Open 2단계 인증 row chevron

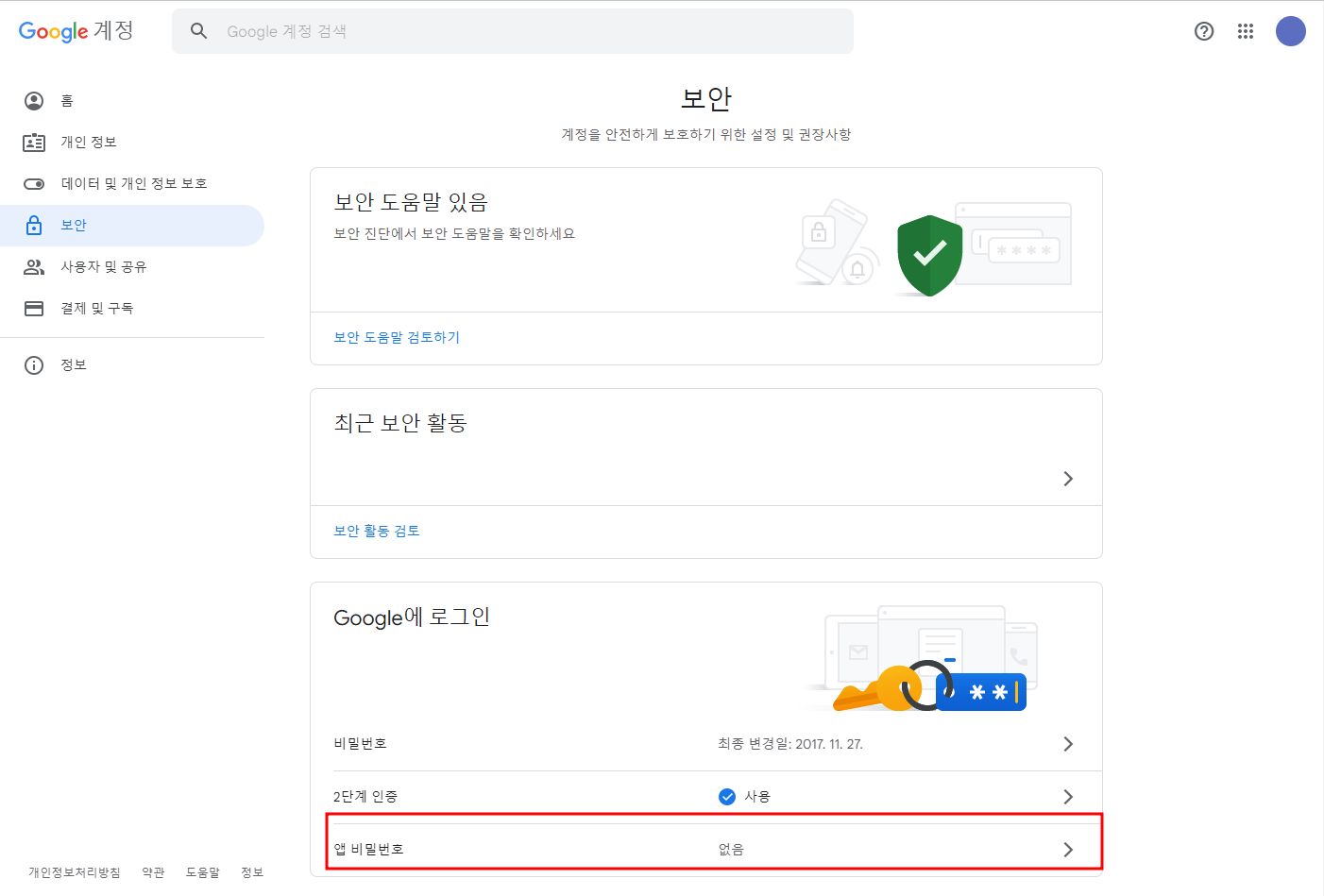click(1068, 797)
